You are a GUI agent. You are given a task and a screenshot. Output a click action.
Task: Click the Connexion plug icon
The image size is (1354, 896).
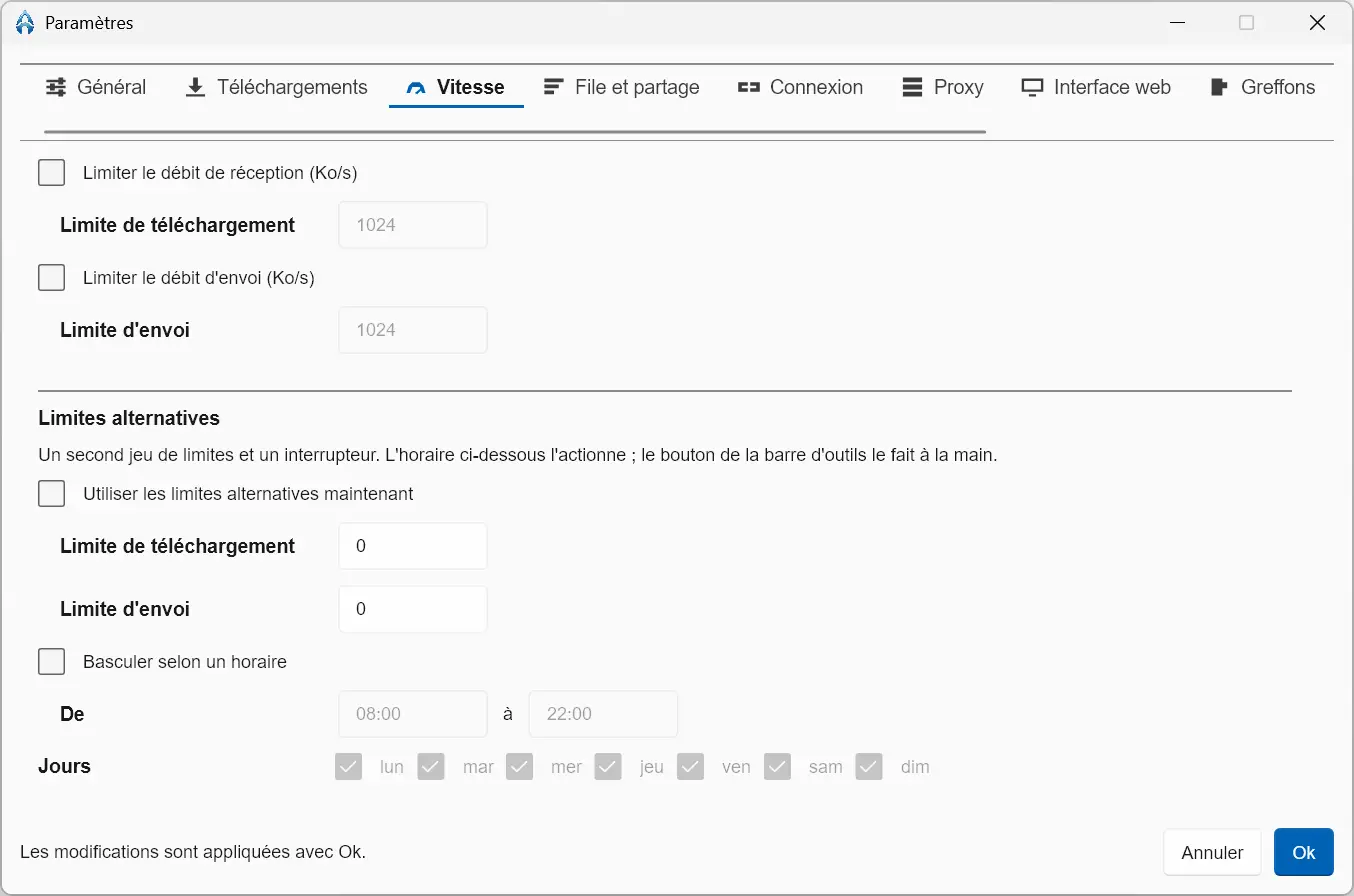coord(749,87)
